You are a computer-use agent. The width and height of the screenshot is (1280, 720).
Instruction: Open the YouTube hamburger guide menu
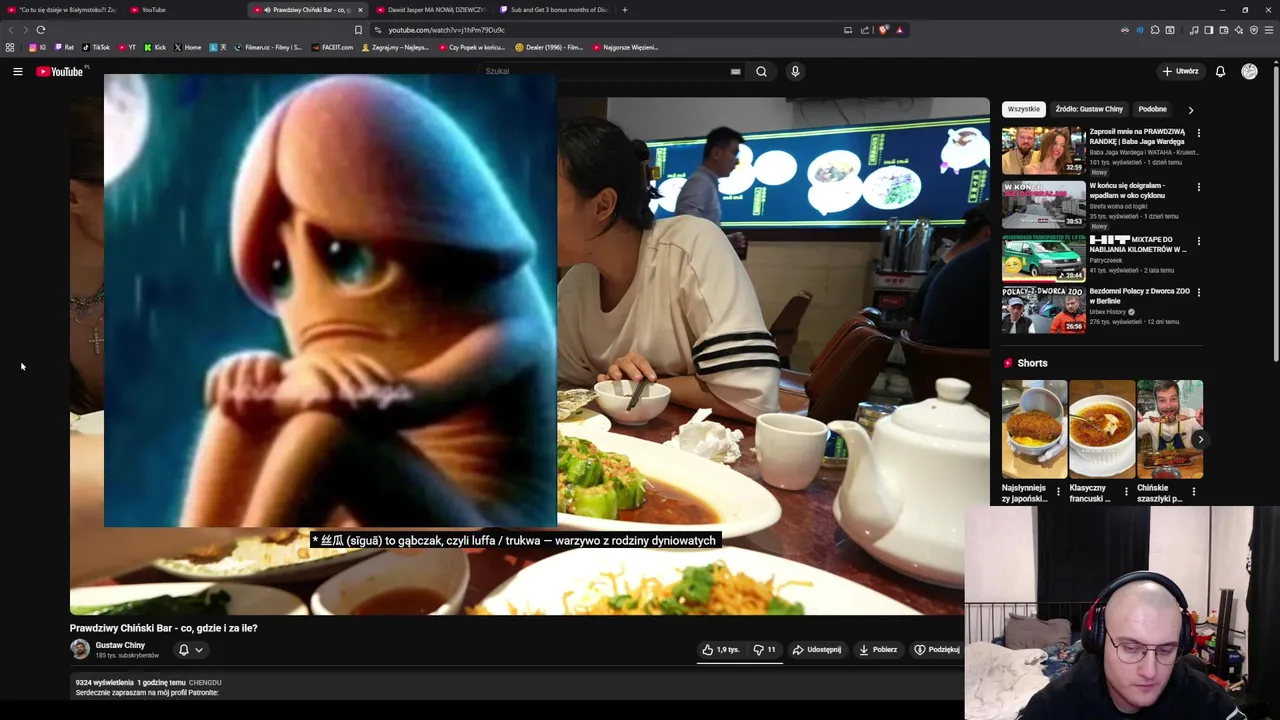point(17,71)
